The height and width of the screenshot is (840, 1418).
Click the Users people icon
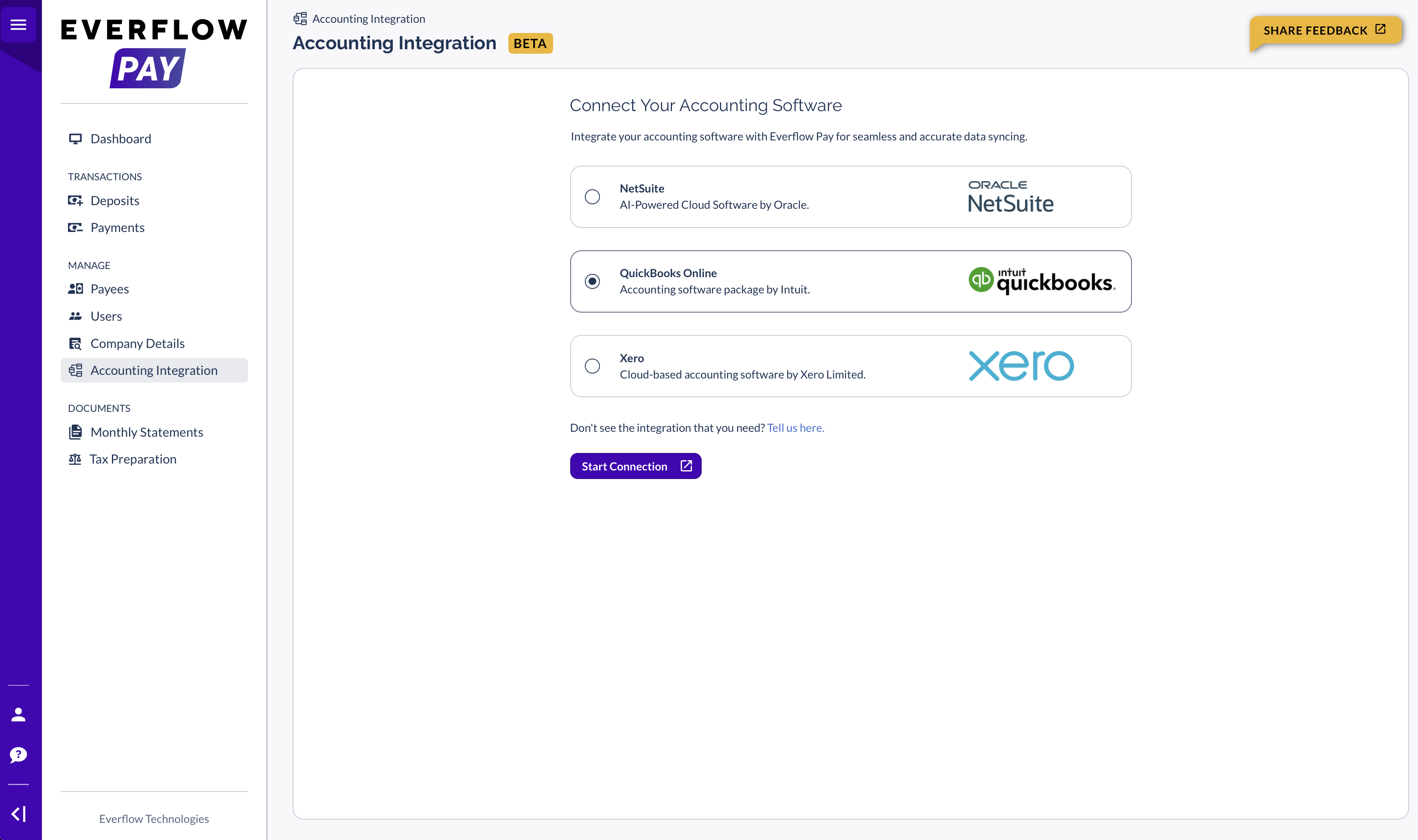tap(76, 316)
